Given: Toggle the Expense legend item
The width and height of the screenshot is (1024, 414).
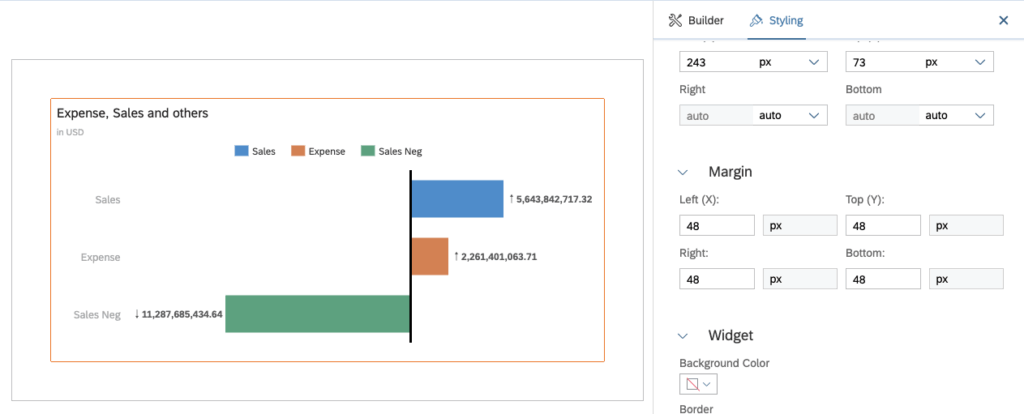Looking at the screenshot, I should click(x=318, y=151).
